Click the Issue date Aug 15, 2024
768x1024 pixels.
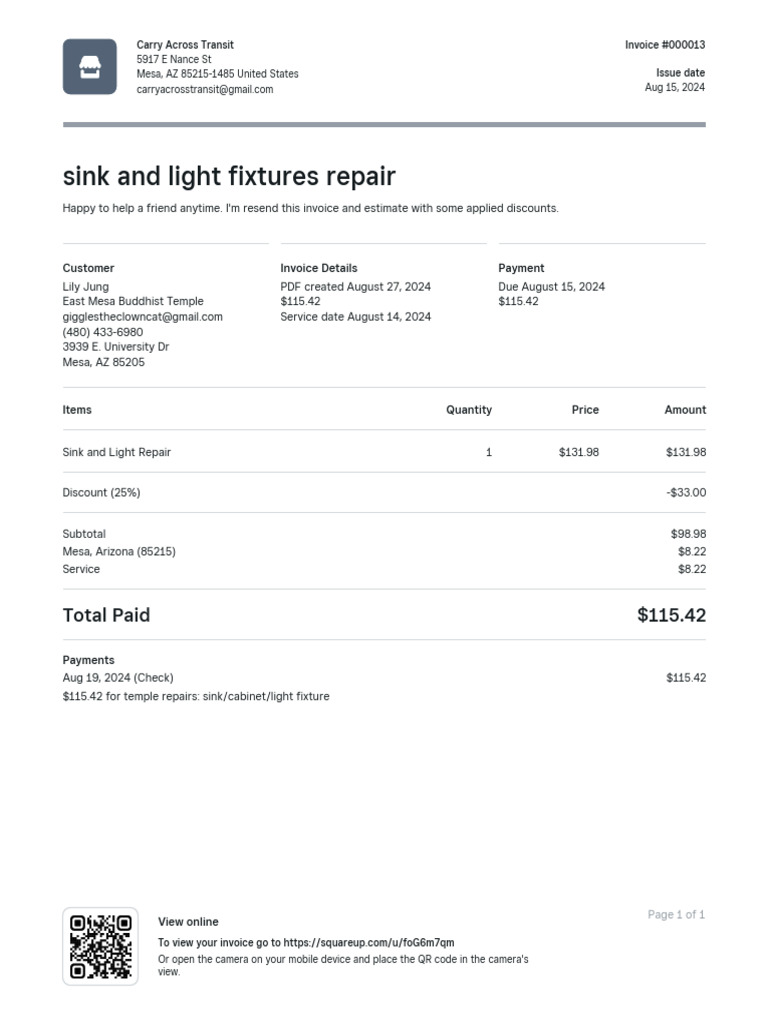pyautogui.click(x=675, y=88)
